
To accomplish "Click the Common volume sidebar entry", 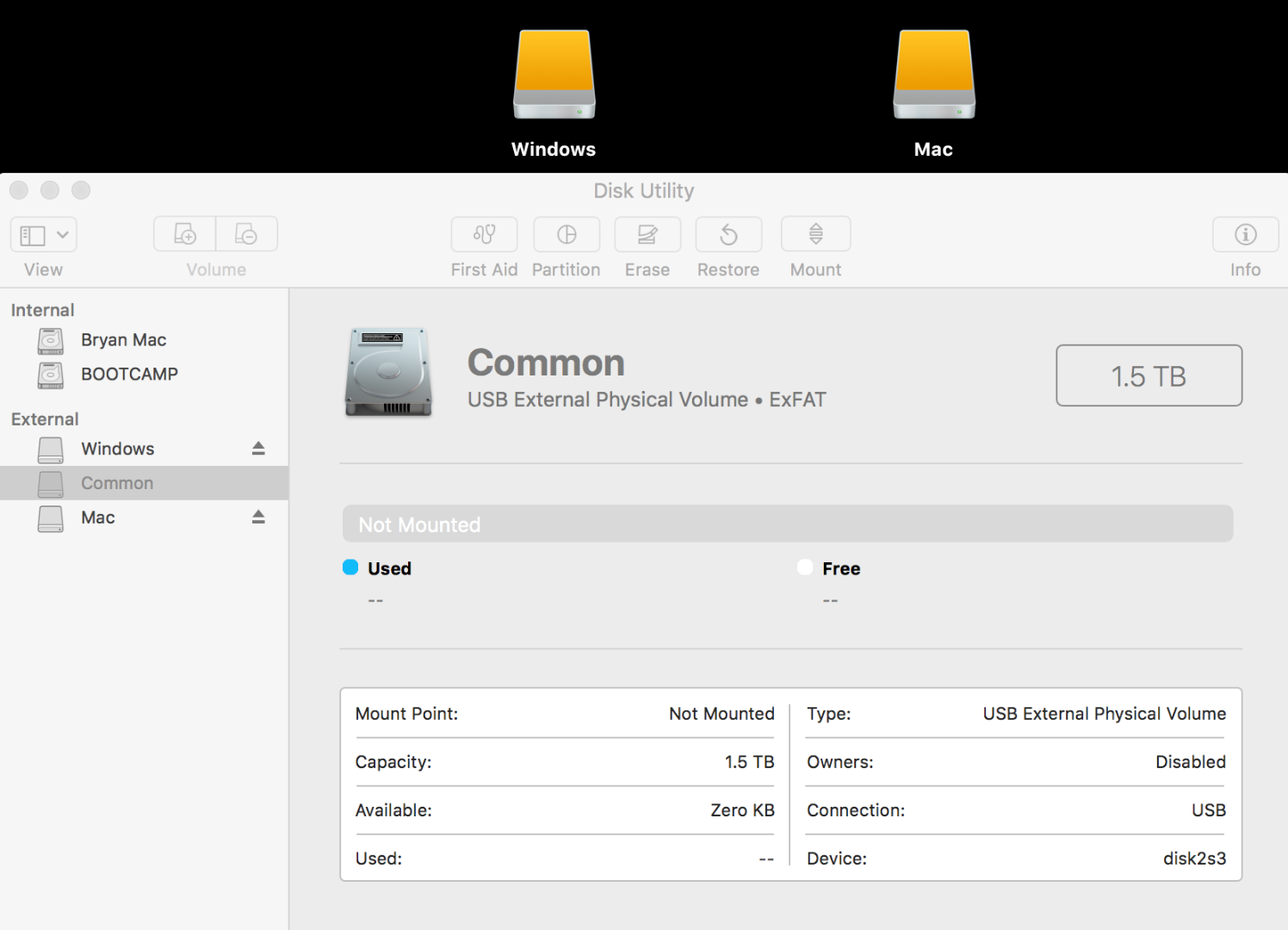I will click(x=117, y=483).
